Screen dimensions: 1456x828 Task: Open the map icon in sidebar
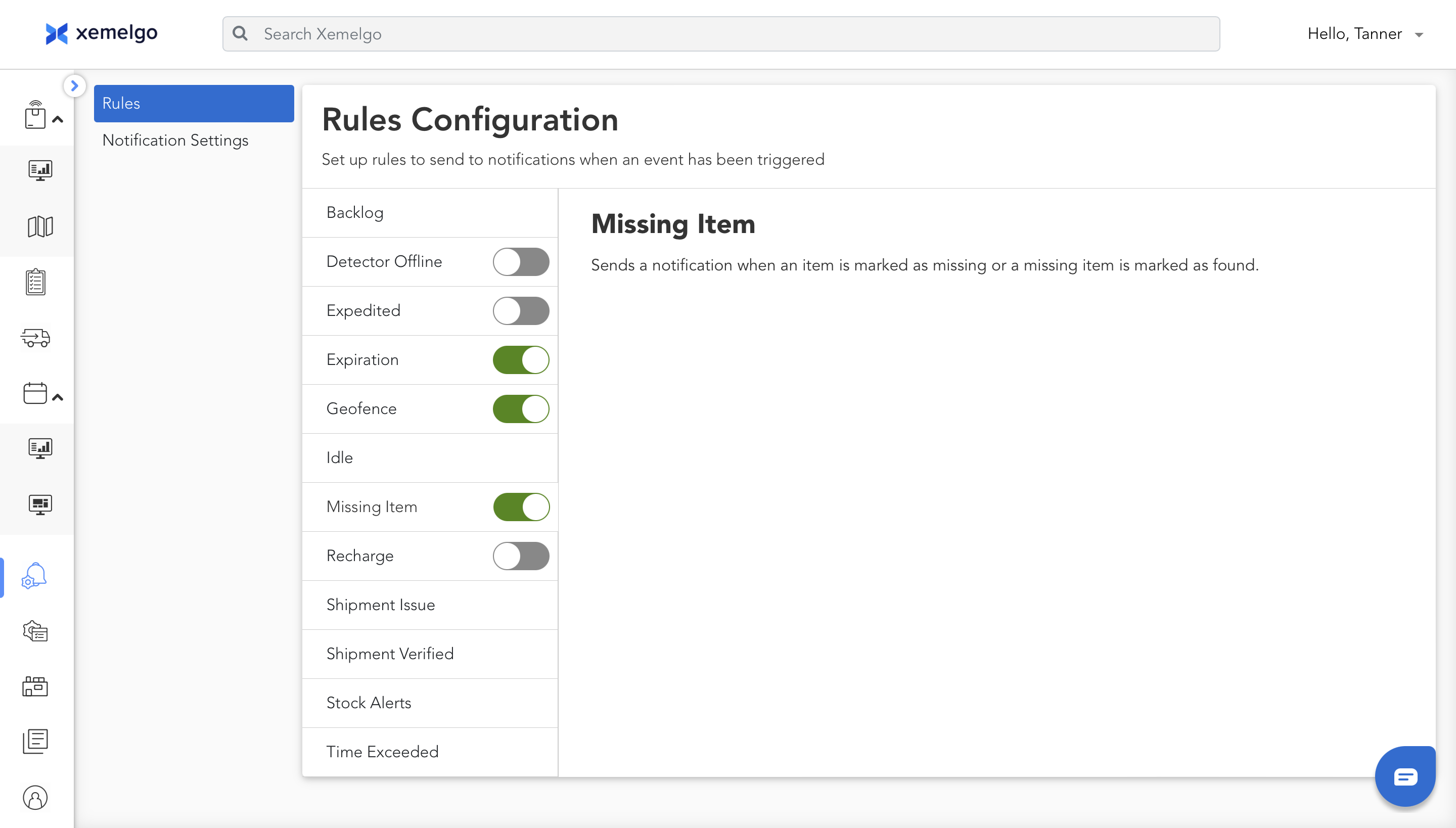coord(40,226)
